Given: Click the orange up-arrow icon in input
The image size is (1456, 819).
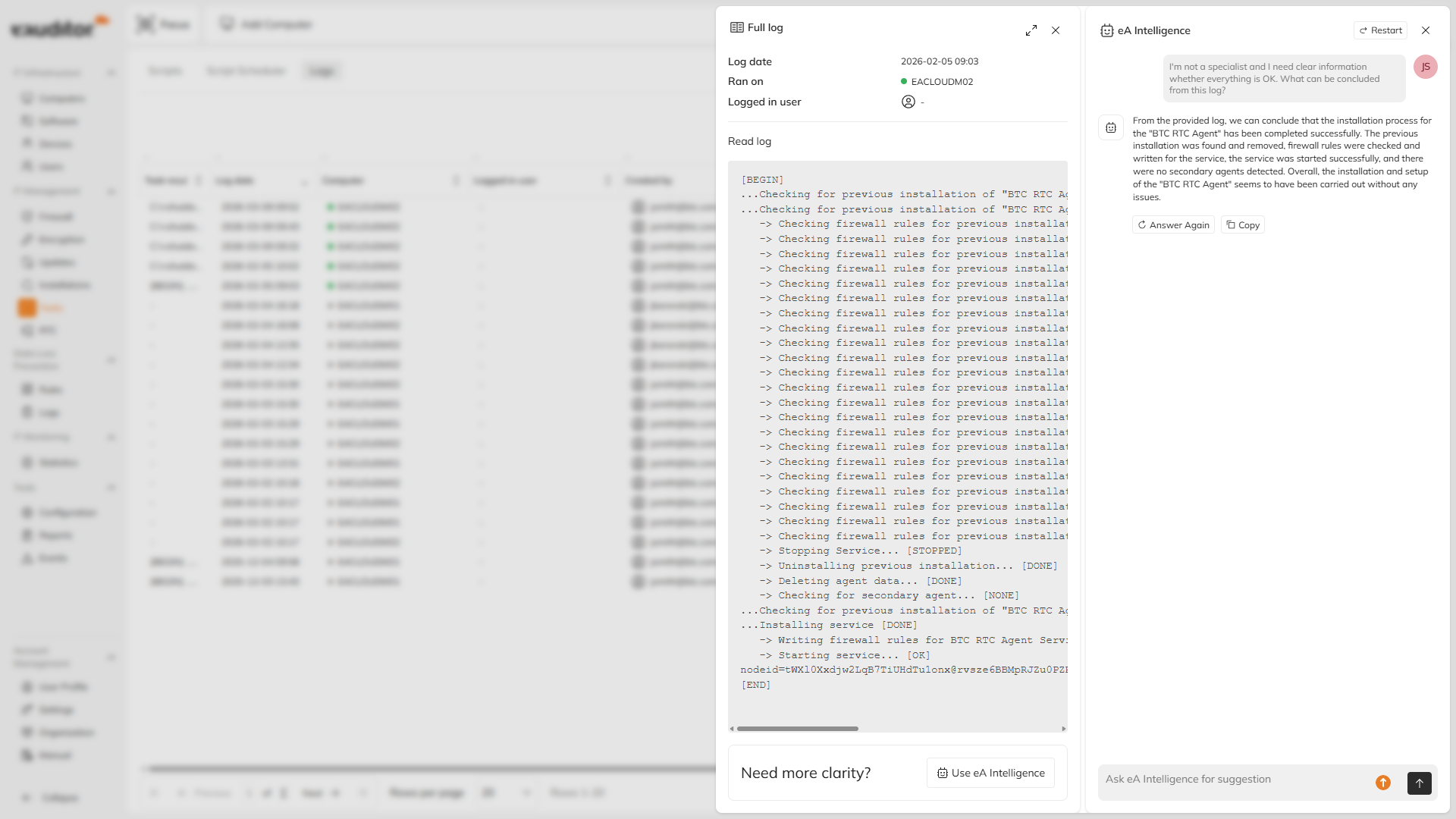Looking at the screenshot, I should pyautogui.click(x=1383, y=783).
